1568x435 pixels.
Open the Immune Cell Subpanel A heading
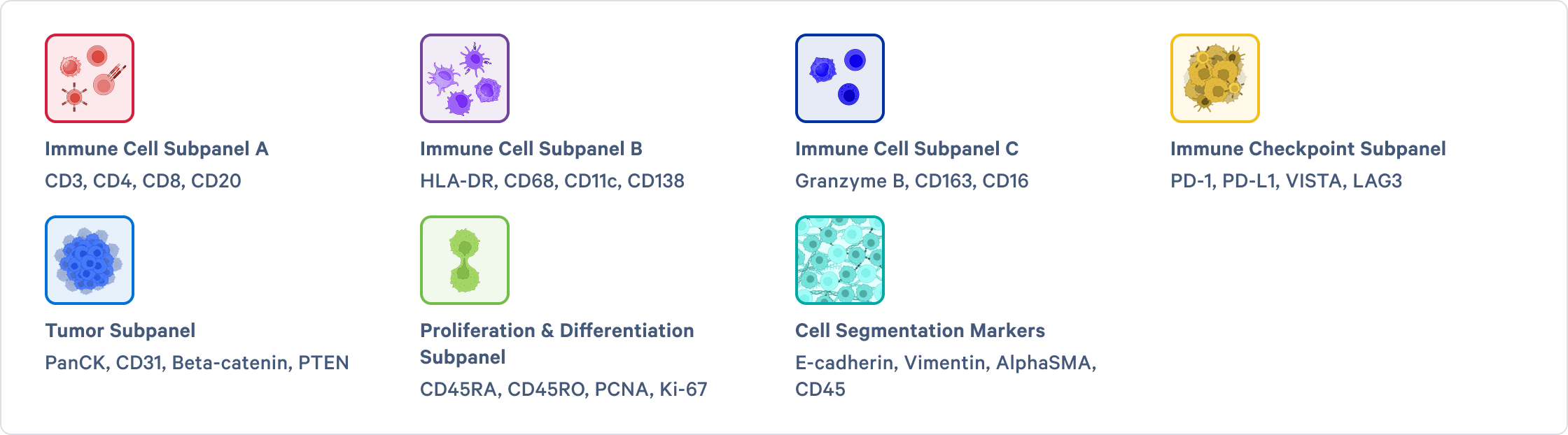point(157,149)
